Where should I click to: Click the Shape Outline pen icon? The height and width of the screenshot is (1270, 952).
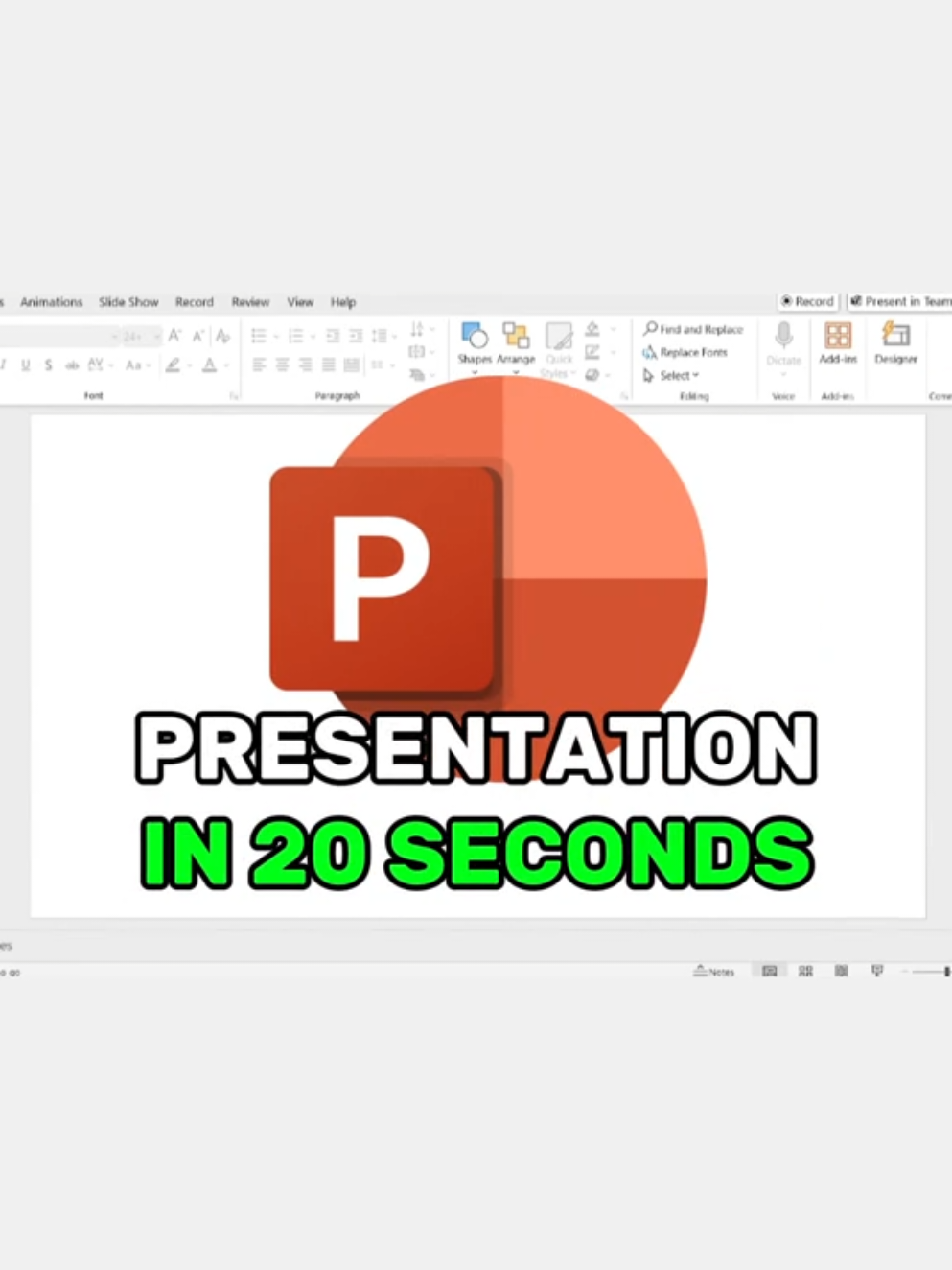pos(592,352)
